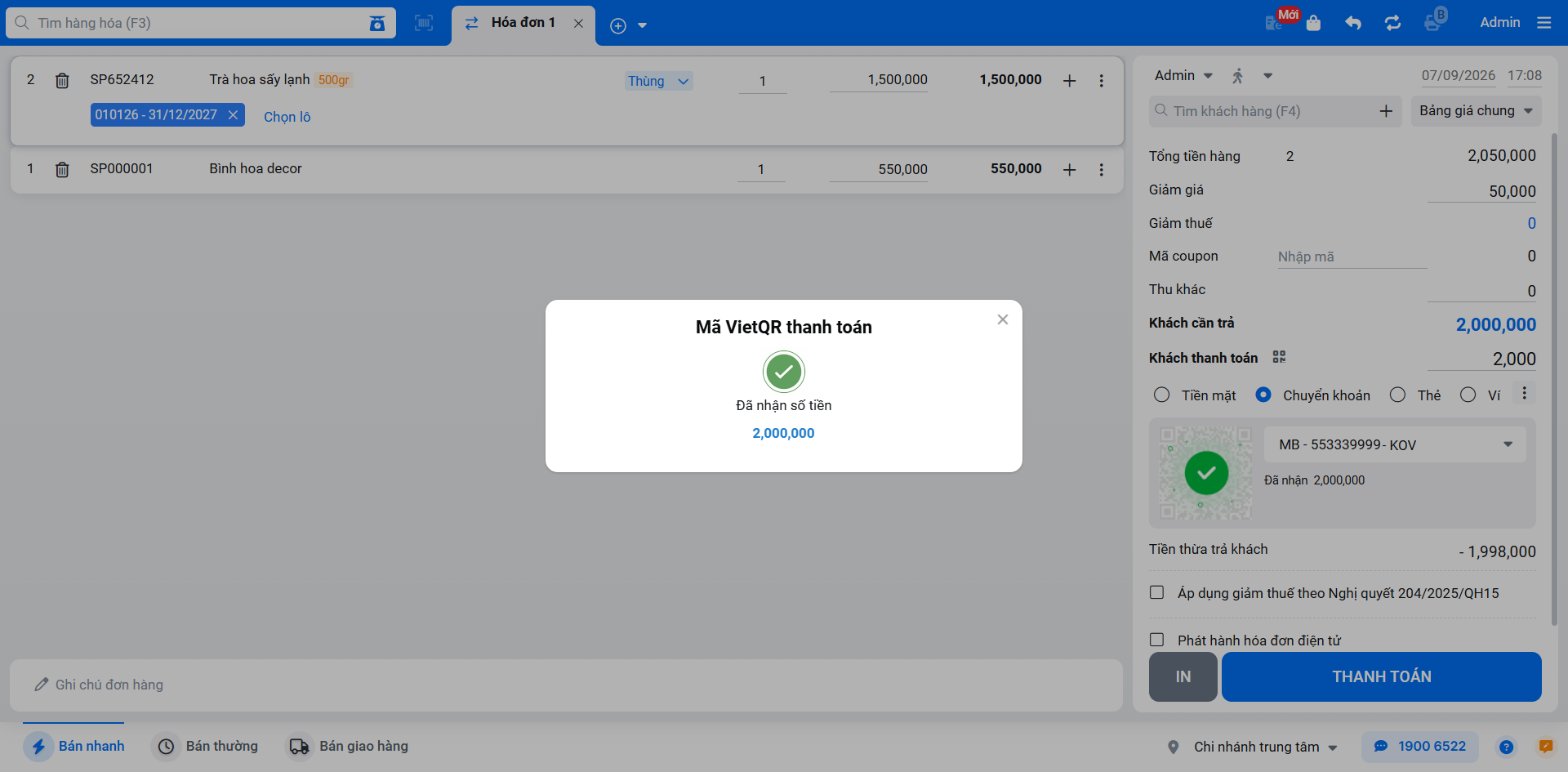1568x772 pixels.
Task: Click the barcode scan icon
Action: [x=424, y=23]
